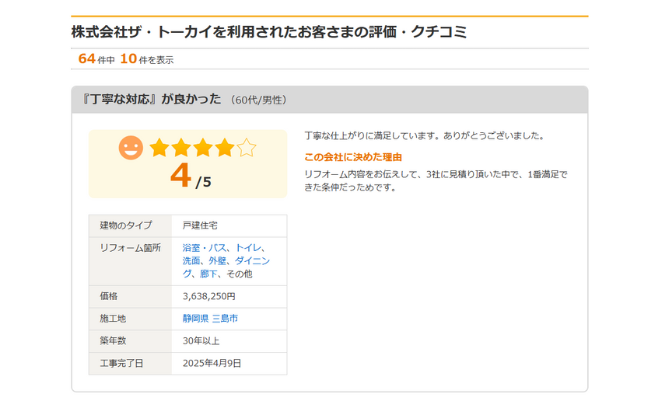Viewport: 650px width, 400px height.
Task: Click the orange smiley face icon
Action: (x=131, y=148)
